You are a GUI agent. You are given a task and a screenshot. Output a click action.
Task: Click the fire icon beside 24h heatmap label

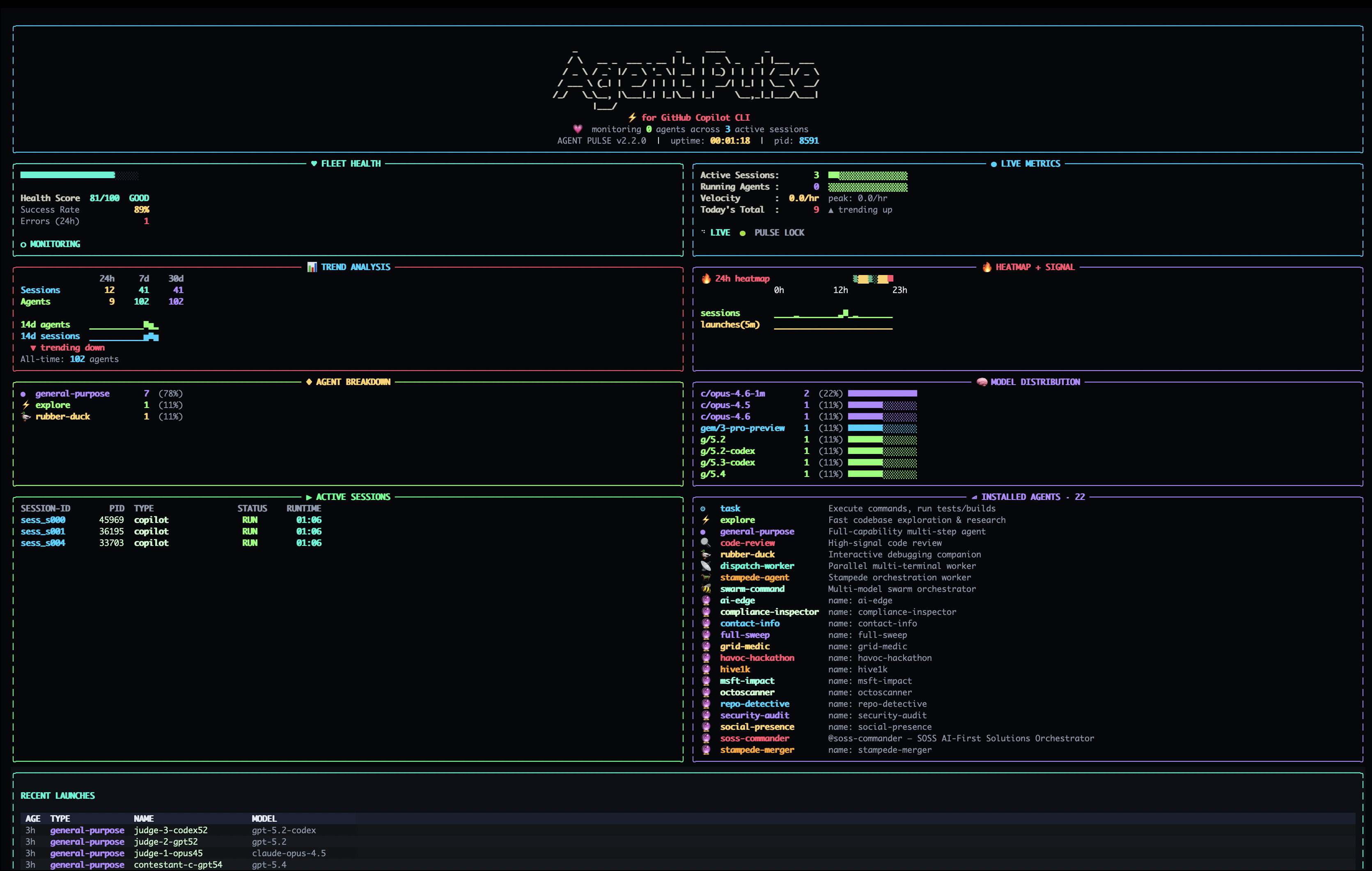706,279
